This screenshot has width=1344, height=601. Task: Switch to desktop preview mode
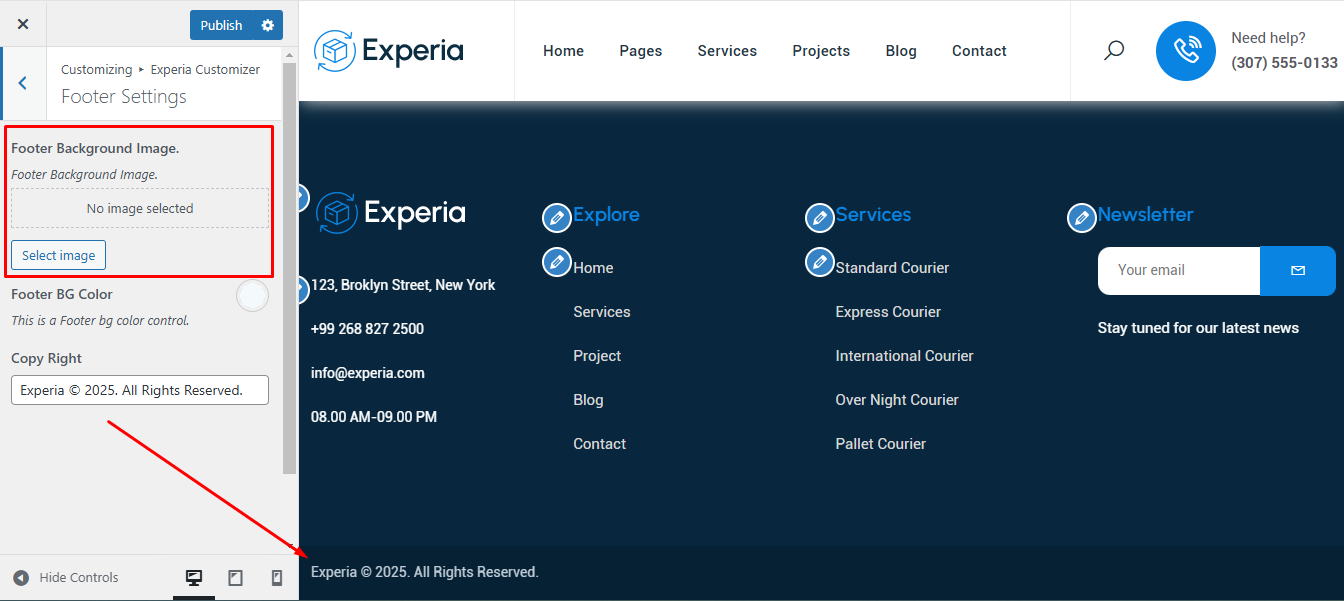[194, 577]
